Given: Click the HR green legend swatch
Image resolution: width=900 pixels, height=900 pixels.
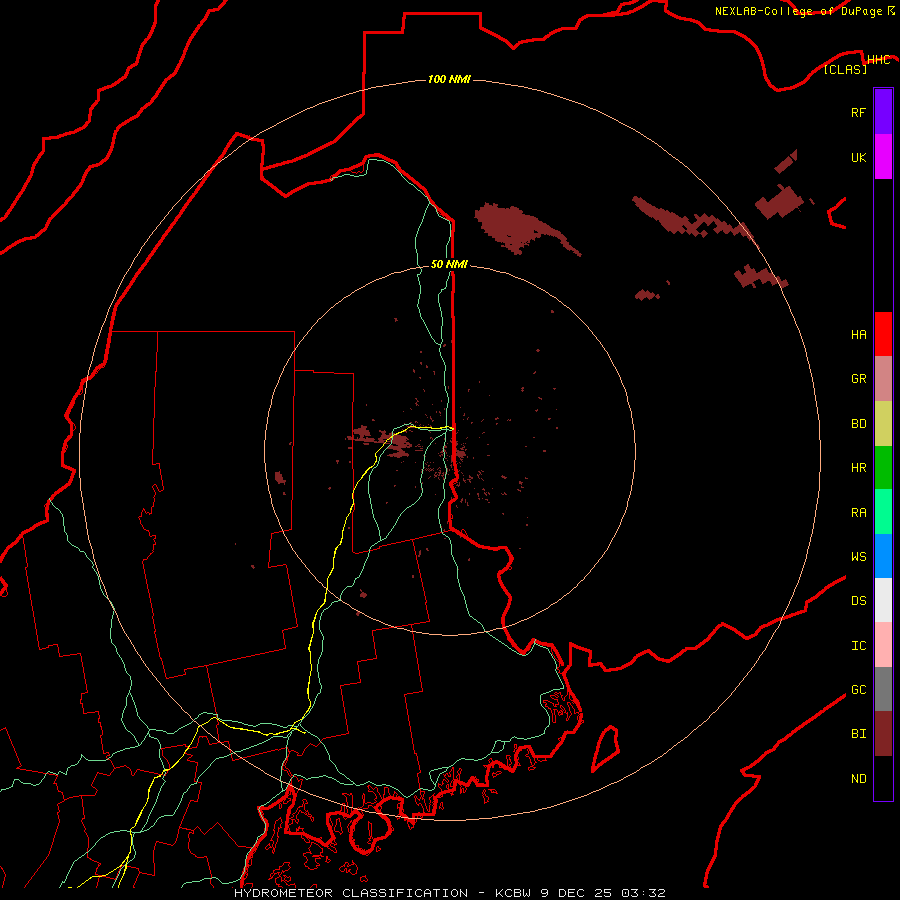Looking at the screenshot, I should (x=883, y=468).
